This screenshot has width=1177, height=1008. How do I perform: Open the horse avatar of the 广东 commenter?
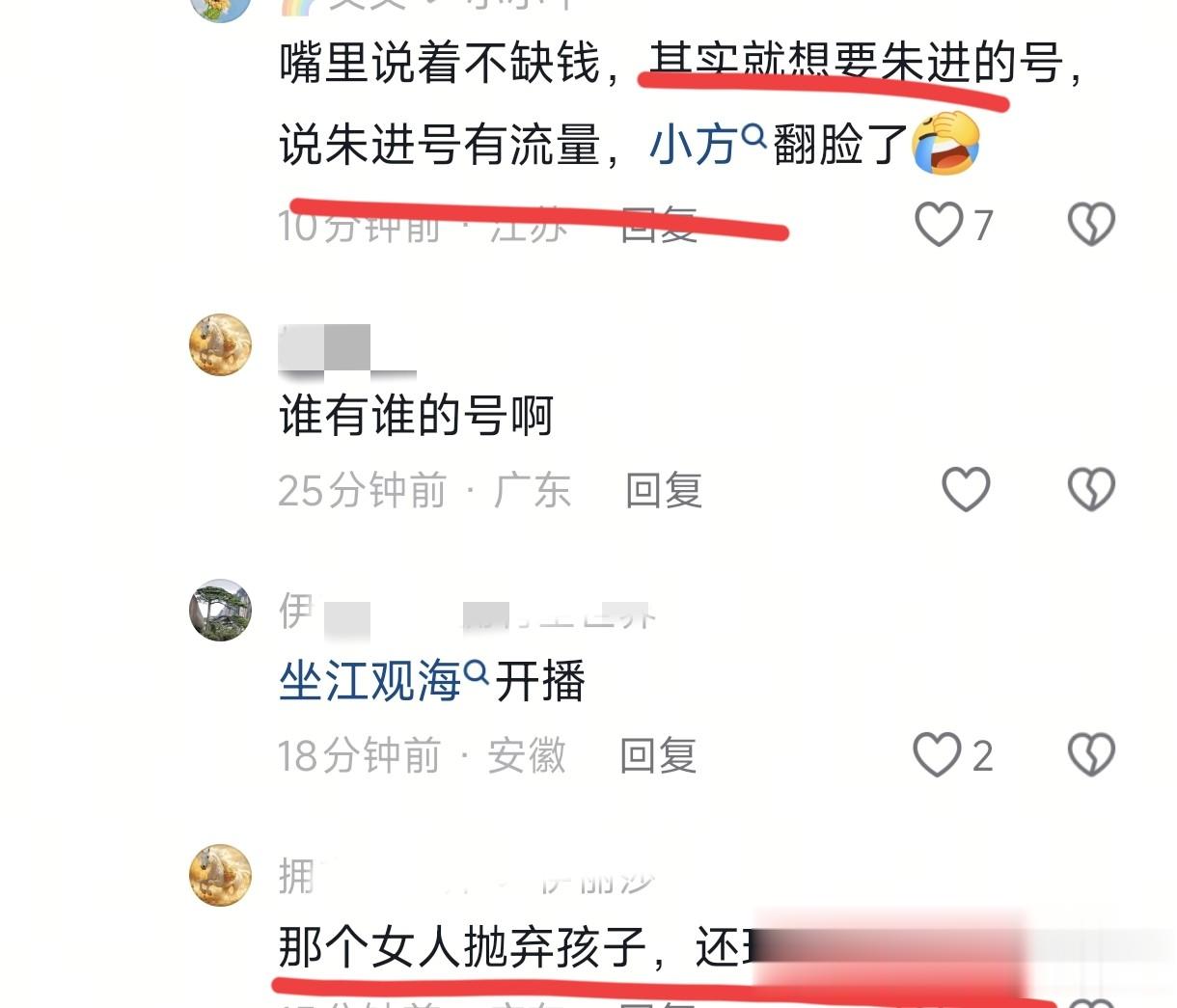221,344
